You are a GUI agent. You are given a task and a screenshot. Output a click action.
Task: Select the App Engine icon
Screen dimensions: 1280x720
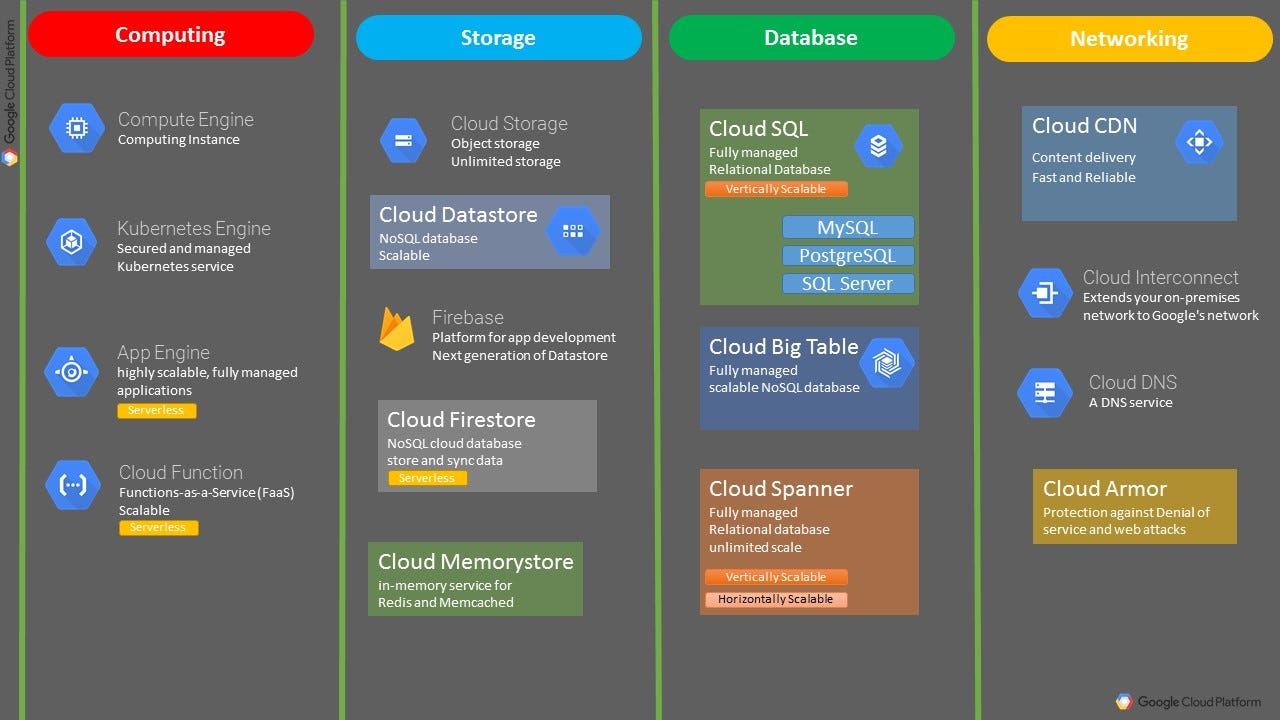[x=71, y=371]
